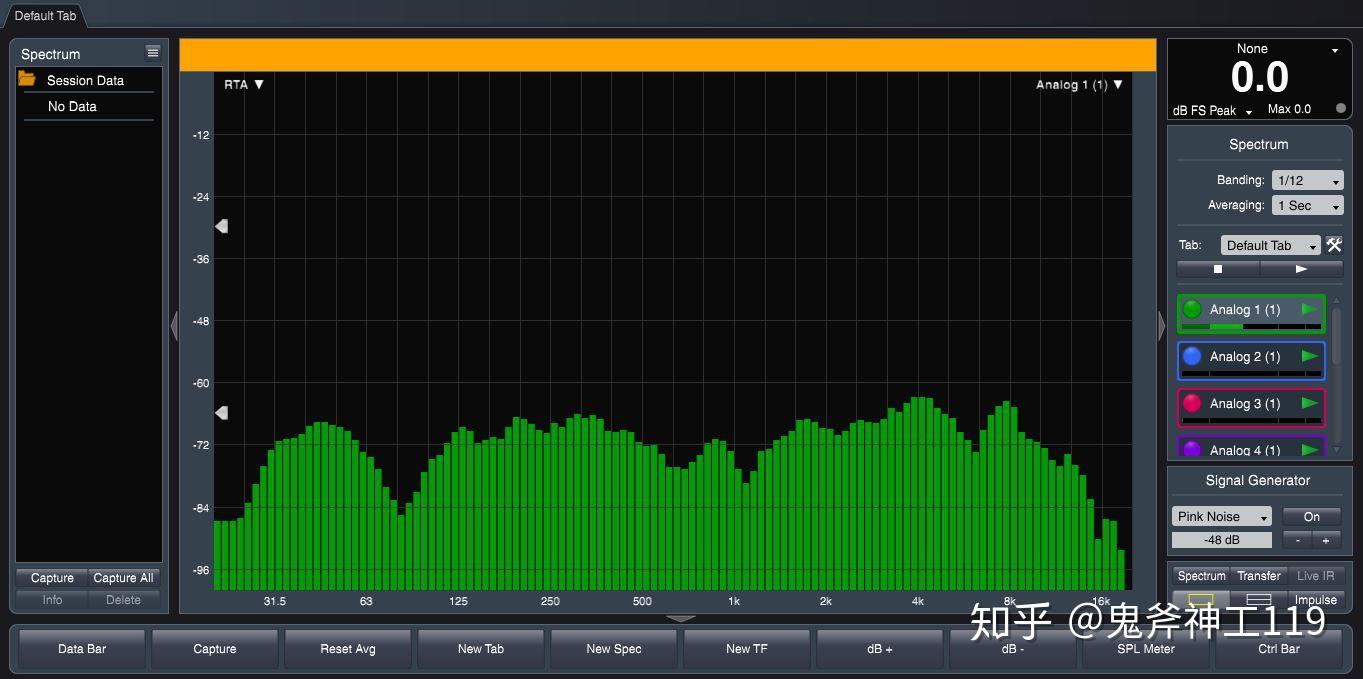Click the Data Bar button
The image size is (1363, 679).
point(82,649)
